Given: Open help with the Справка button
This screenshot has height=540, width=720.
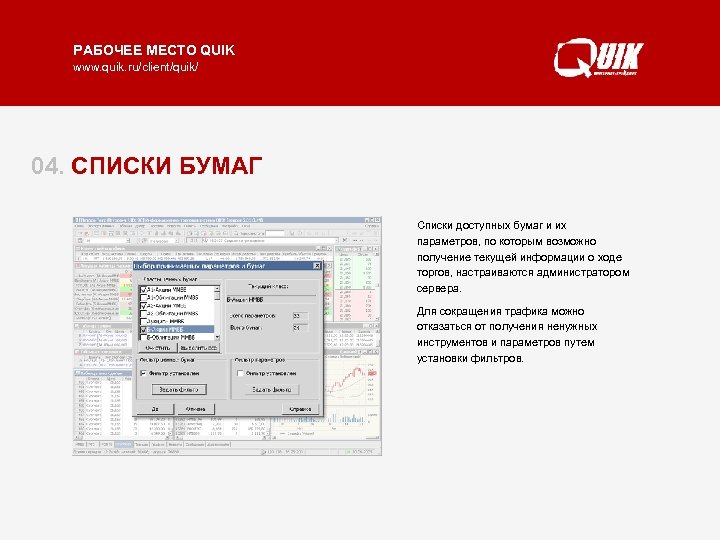Looking at the screenshot, I should point(300,409).
